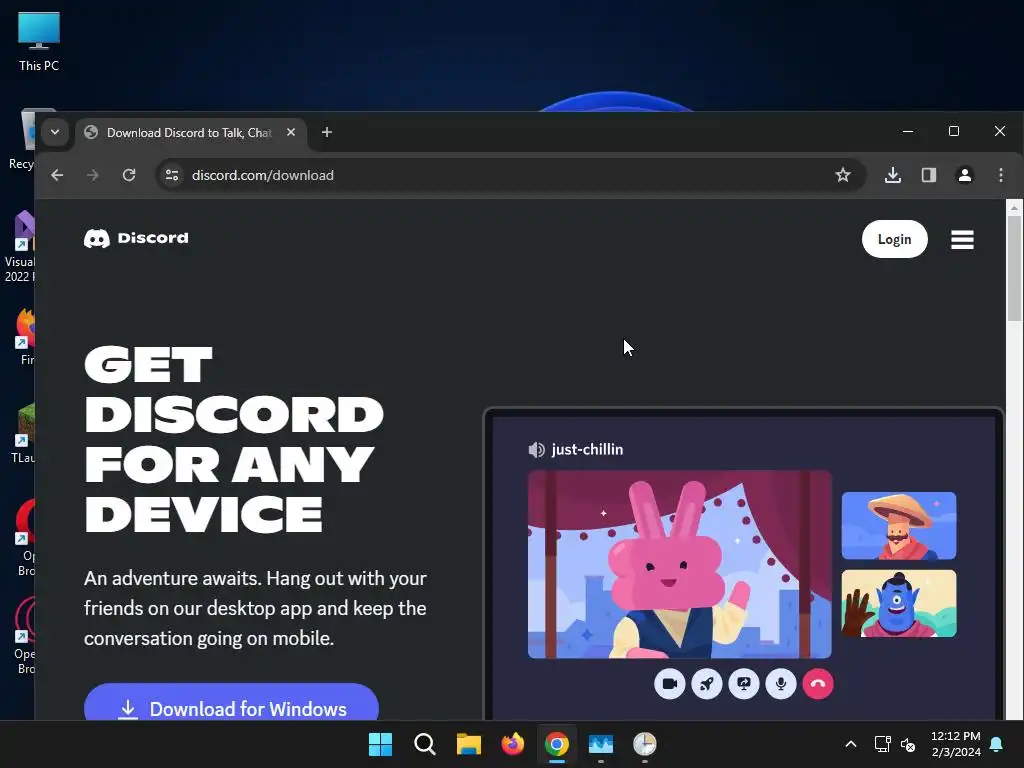The image size is (1024, 768).
Task: Open site information icon in address bar
Action: click(x=172, y=175)
